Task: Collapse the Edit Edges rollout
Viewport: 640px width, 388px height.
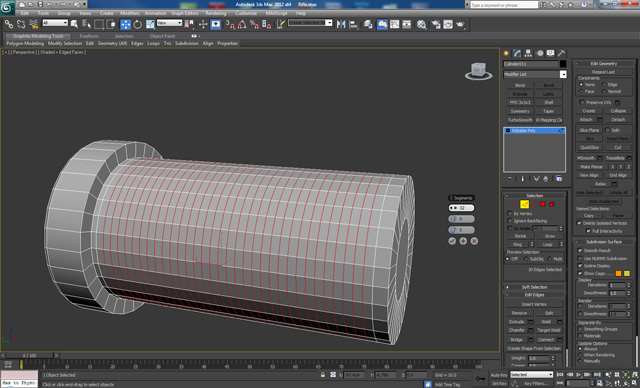Action: [x=535, y=295]
